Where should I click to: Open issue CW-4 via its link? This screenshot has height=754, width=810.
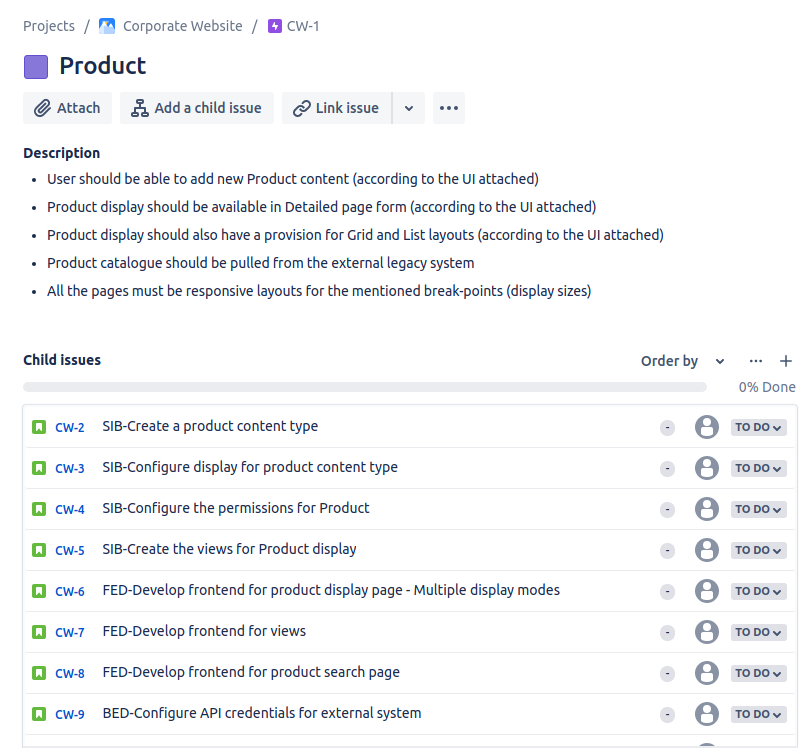pyautogui.click(x=70, y=509)
